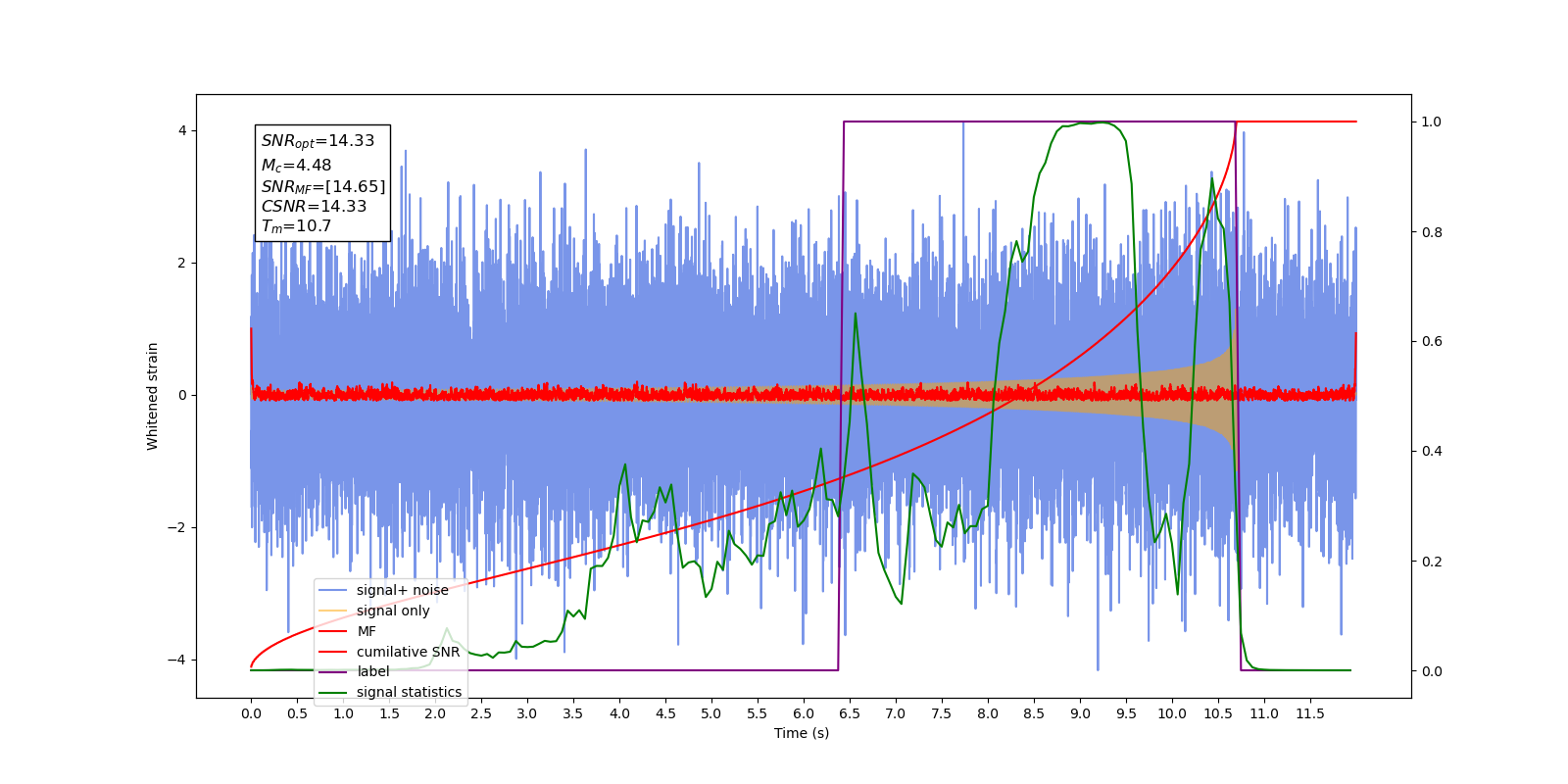Click the CSNR=14.33 annotation text
Screen dimensions: 1568x784
pyautogui.click(x=314, y=206)
